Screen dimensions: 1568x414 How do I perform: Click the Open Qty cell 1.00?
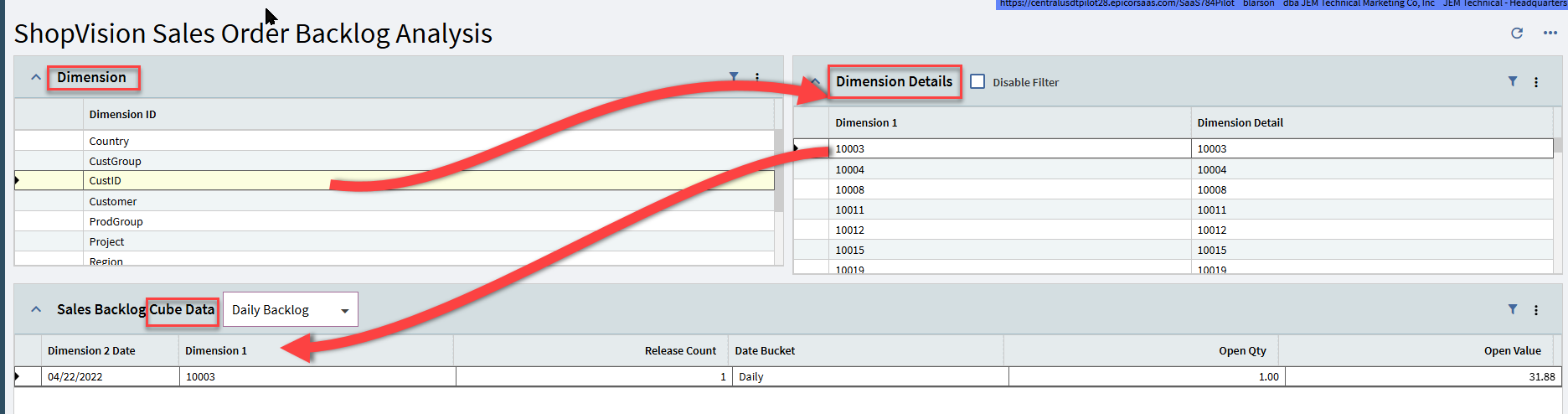click(1147, 376)
